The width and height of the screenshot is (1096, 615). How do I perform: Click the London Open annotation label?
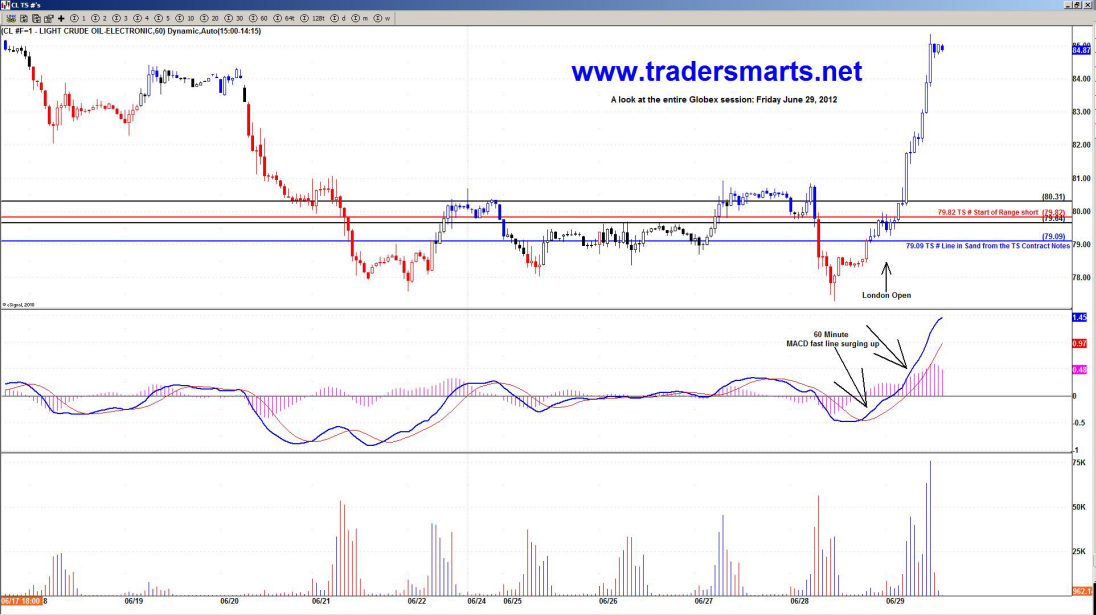(x=887, y=295)
